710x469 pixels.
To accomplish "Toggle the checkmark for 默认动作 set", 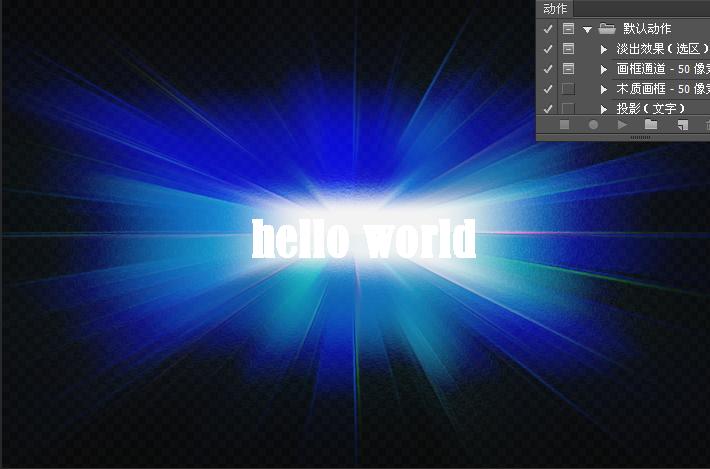I will tap(548, 29).
